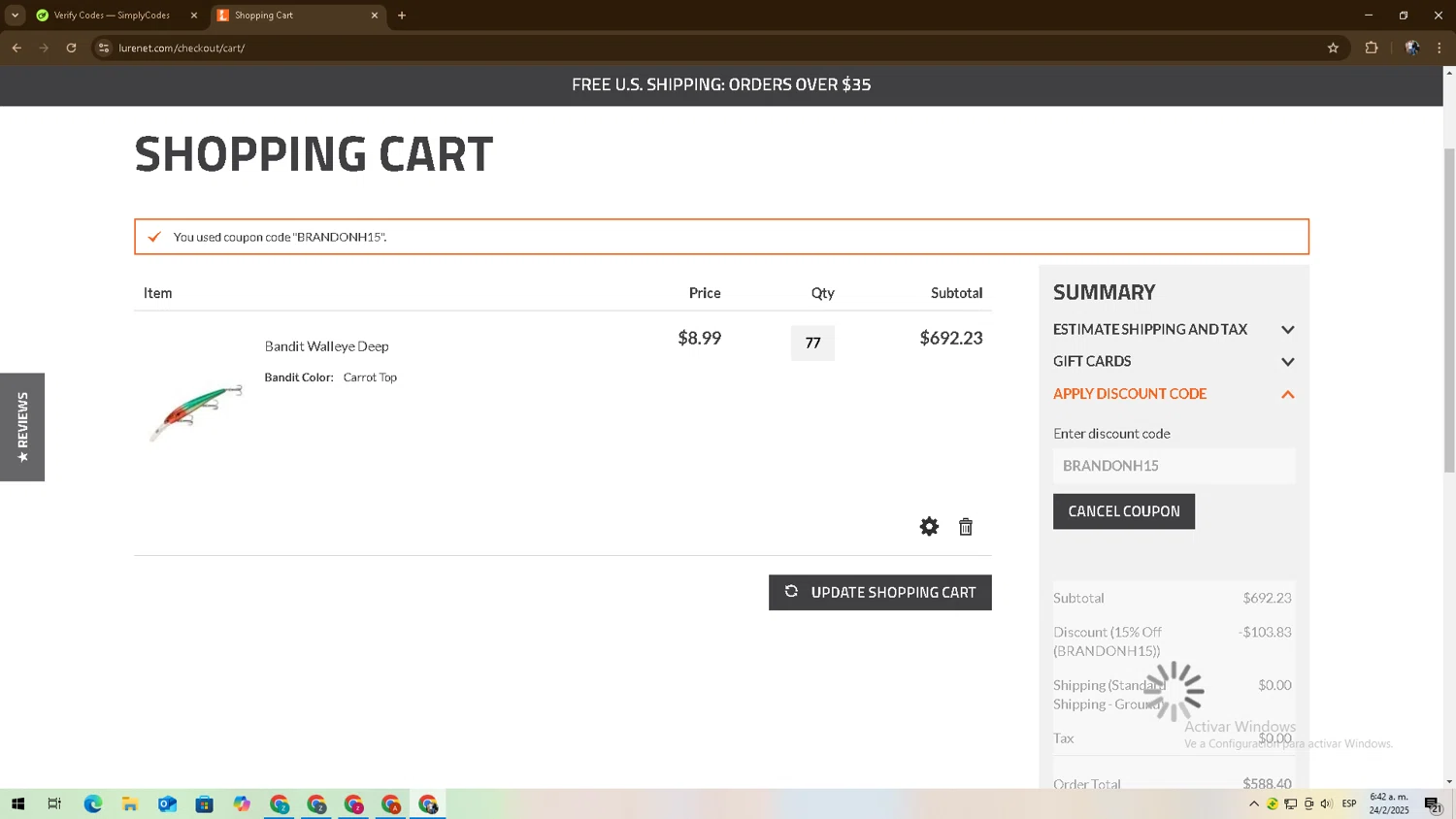Screen dimensions: 1456x819
Task: Open a new browser tab with plus
Action: click(x=402, y=16)
